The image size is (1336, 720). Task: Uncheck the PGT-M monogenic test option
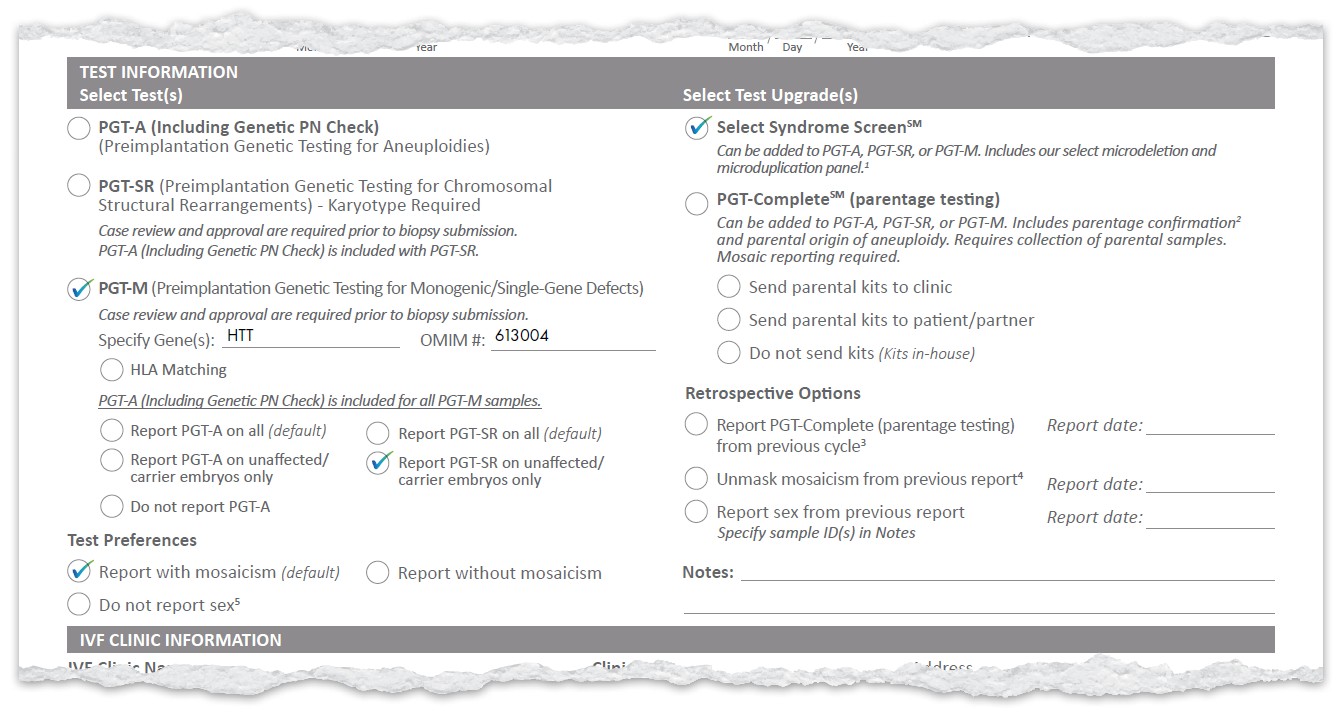pyautogui.click(x=79, y=289)
